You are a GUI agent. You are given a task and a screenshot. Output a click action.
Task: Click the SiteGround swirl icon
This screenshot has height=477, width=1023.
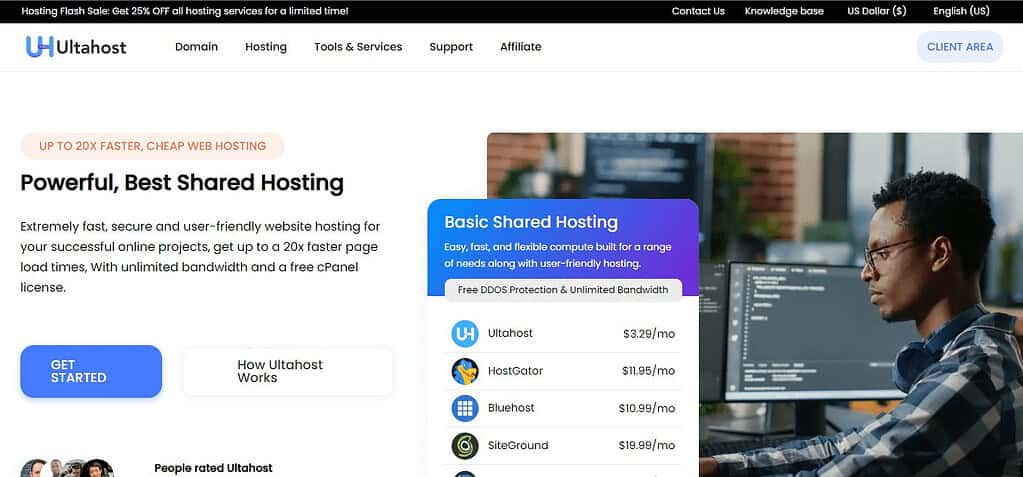coord(465,445)
